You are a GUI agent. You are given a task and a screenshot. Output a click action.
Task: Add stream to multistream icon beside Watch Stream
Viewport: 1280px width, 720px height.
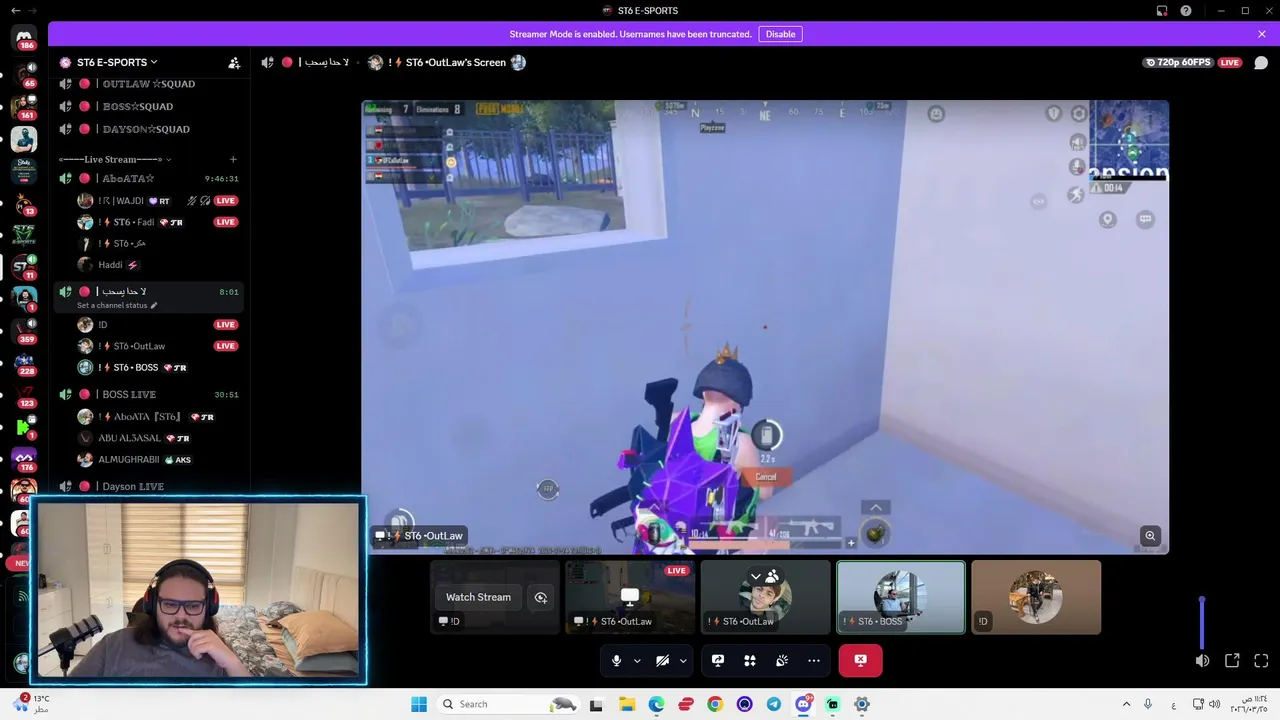click(541, 597)
